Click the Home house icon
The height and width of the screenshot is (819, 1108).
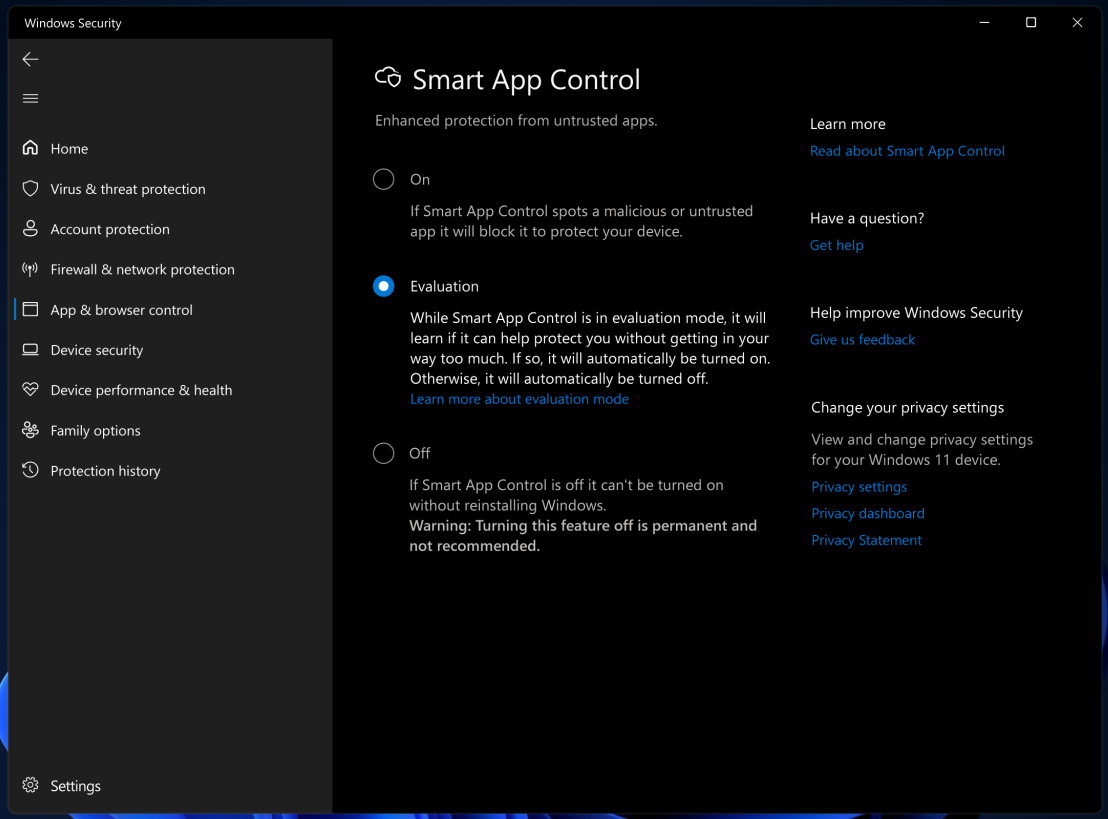pos(30,148)
